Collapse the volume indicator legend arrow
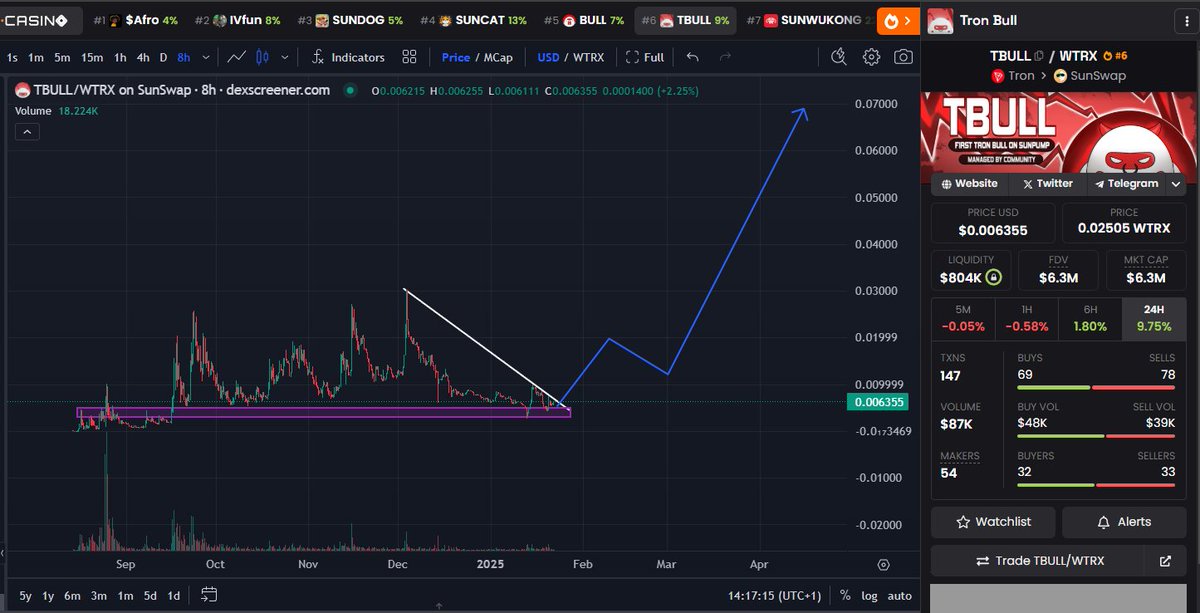The image size is (1200, 613). pyautogui.click(x=27, y=131)
